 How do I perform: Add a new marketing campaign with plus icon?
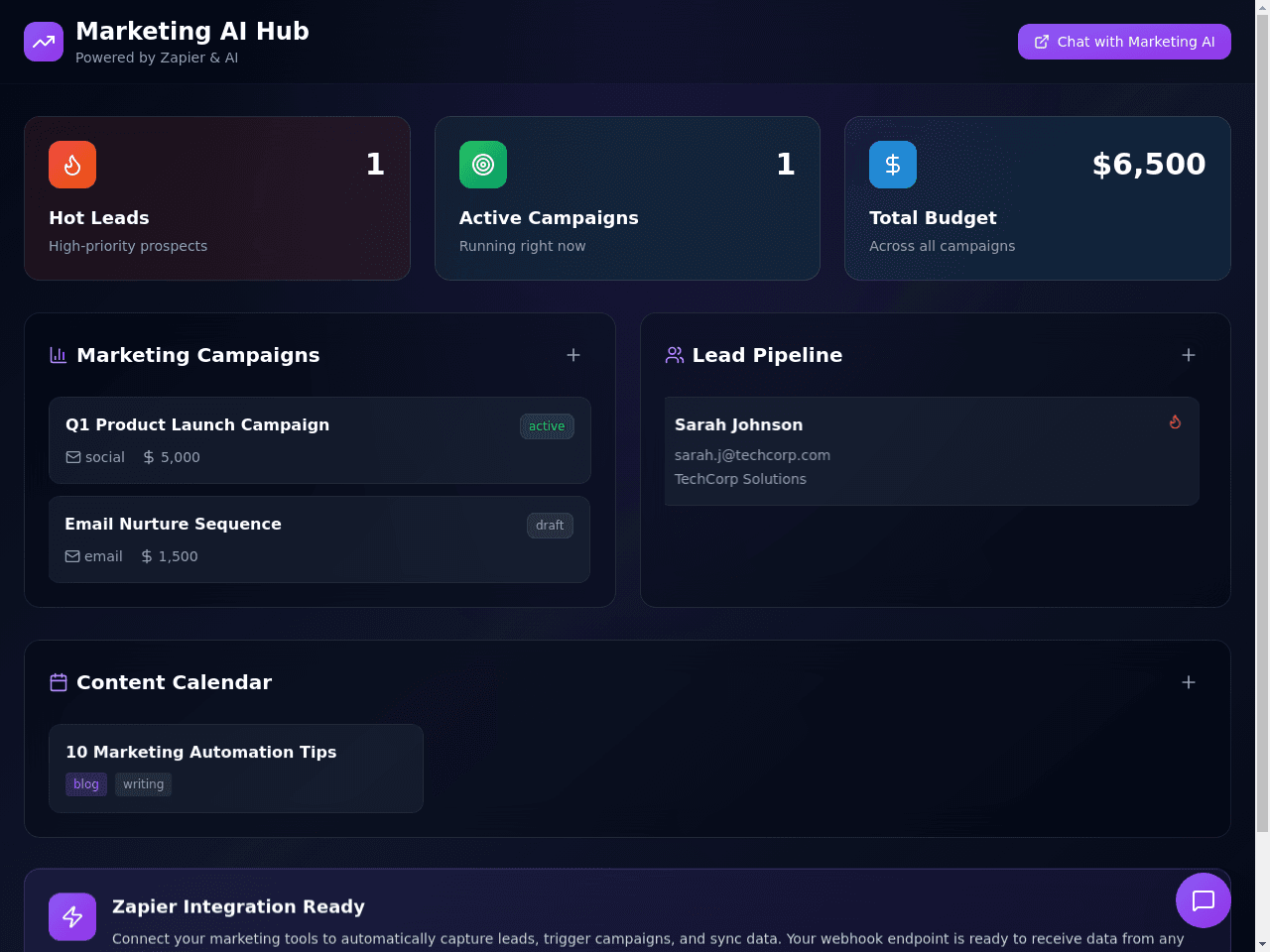pyautogui.click(x=573, y=355)
